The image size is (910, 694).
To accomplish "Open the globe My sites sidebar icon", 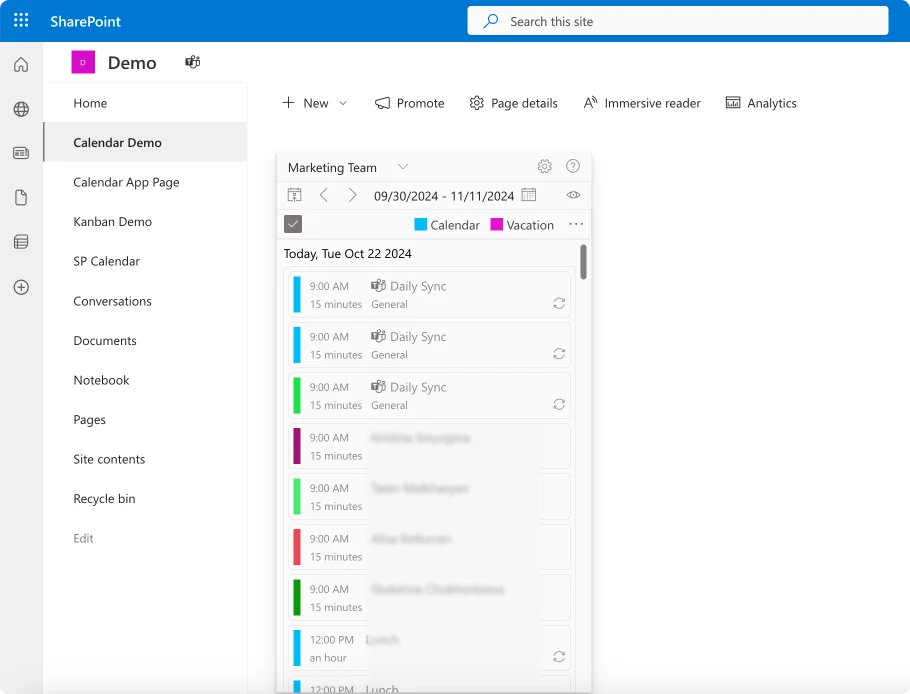I will tap(21, 109).
